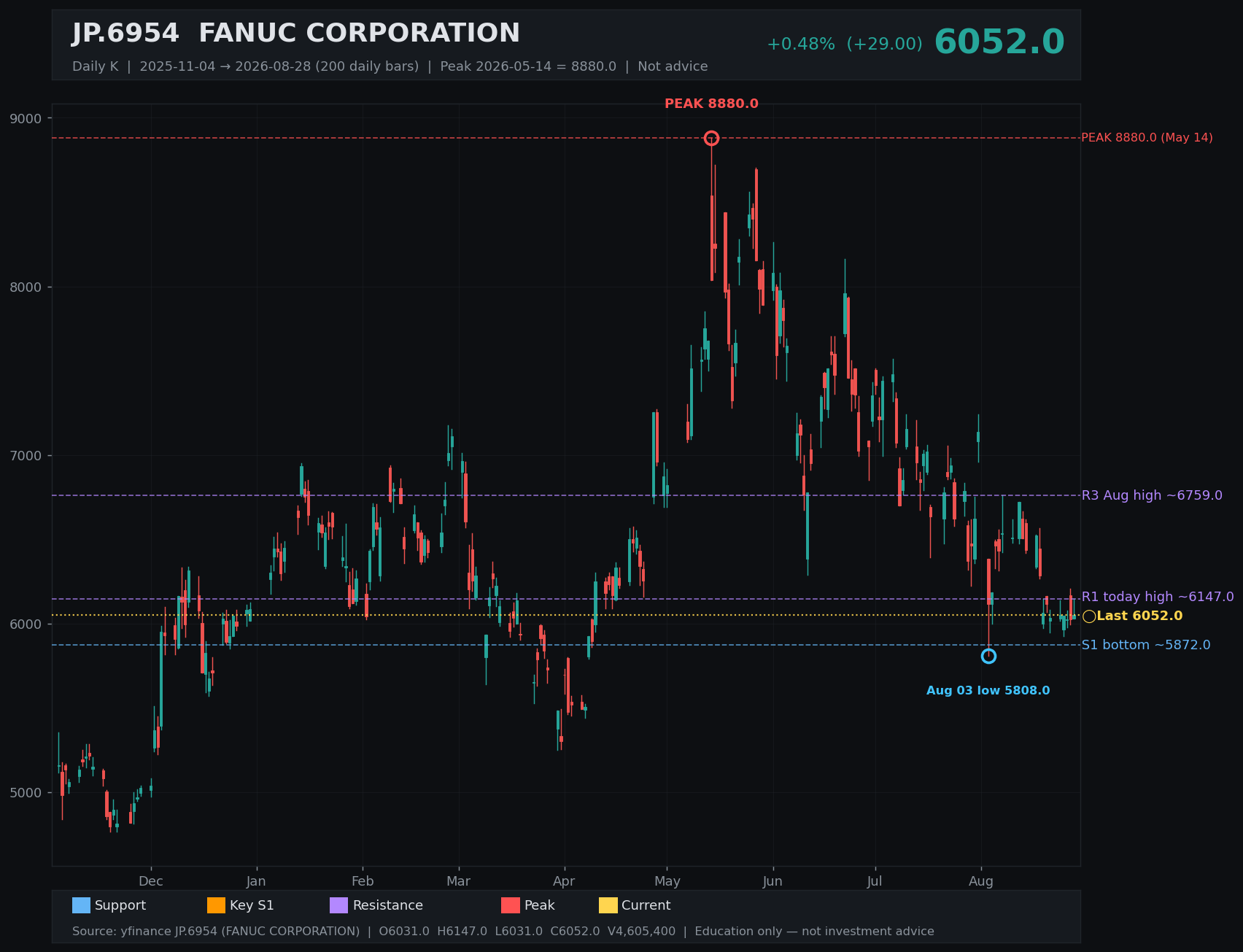Click the "R1 today high ~6147.0" label
The image size is (1243, 952).
click(1158, 597)
